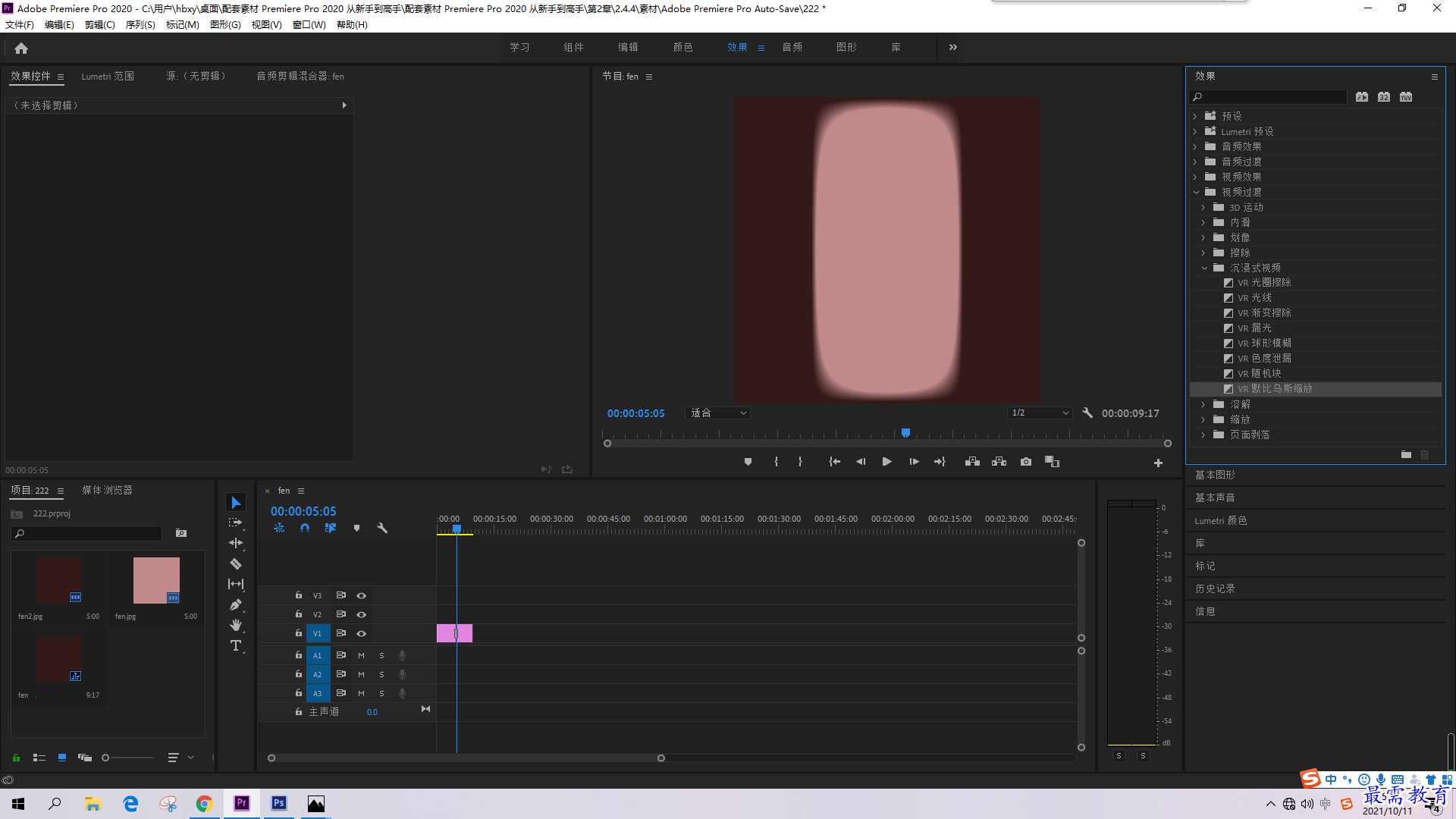This screenshot has width=1456, height=819.
Task: Click the Accelerated Effects filter icon
Action: click(x=1362, y=97)
